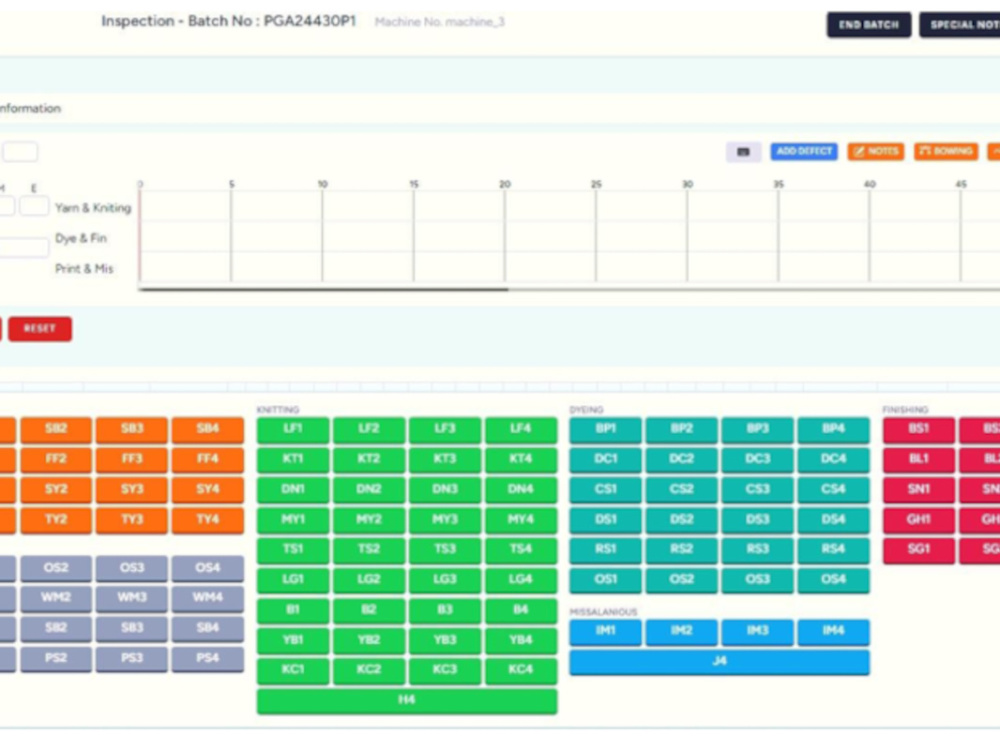Click the timeline horizontal scrollbar
This screenshot has width=1000, height=750.
[x=324, y=289]
